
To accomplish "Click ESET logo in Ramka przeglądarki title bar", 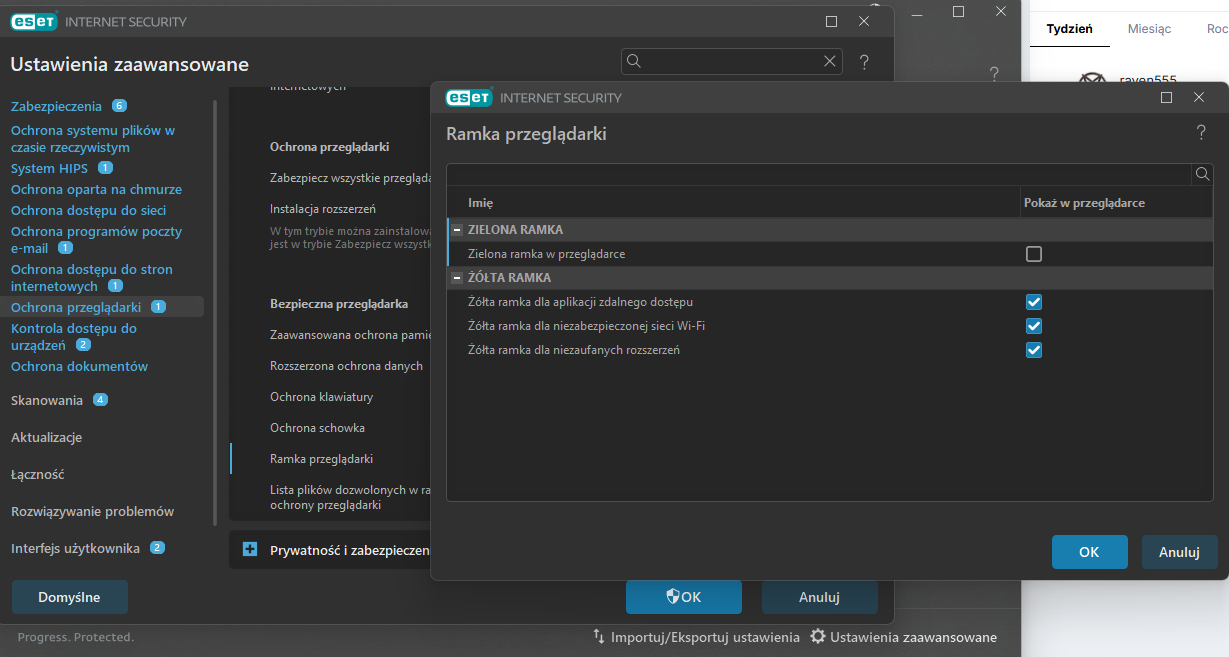I will 468,98.
